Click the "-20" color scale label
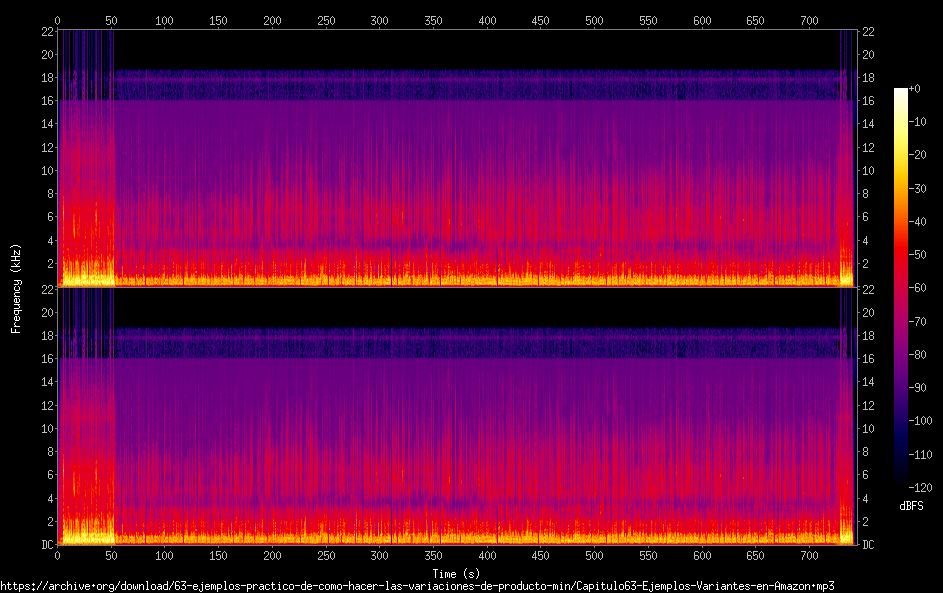The width and height of the screenshot is (943, 593). click(918, 155)
